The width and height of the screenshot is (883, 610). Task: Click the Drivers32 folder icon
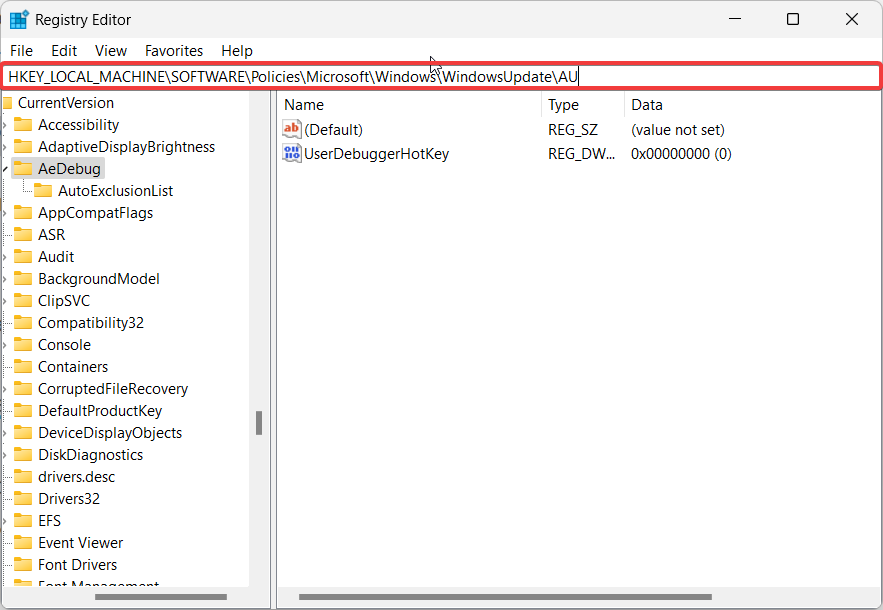[23, 498]
